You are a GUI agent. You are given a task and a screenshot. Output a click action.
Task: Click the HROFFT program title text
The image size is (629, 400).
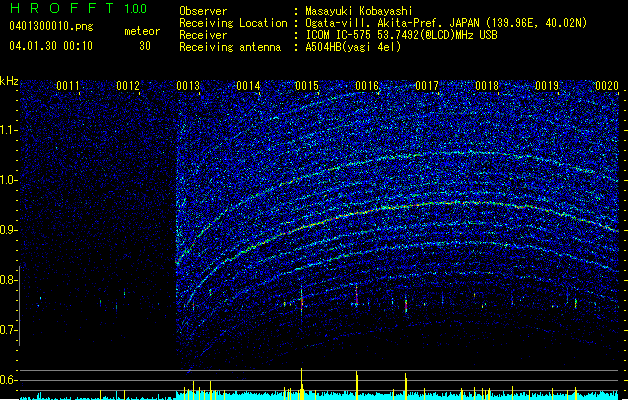point(62,8)
